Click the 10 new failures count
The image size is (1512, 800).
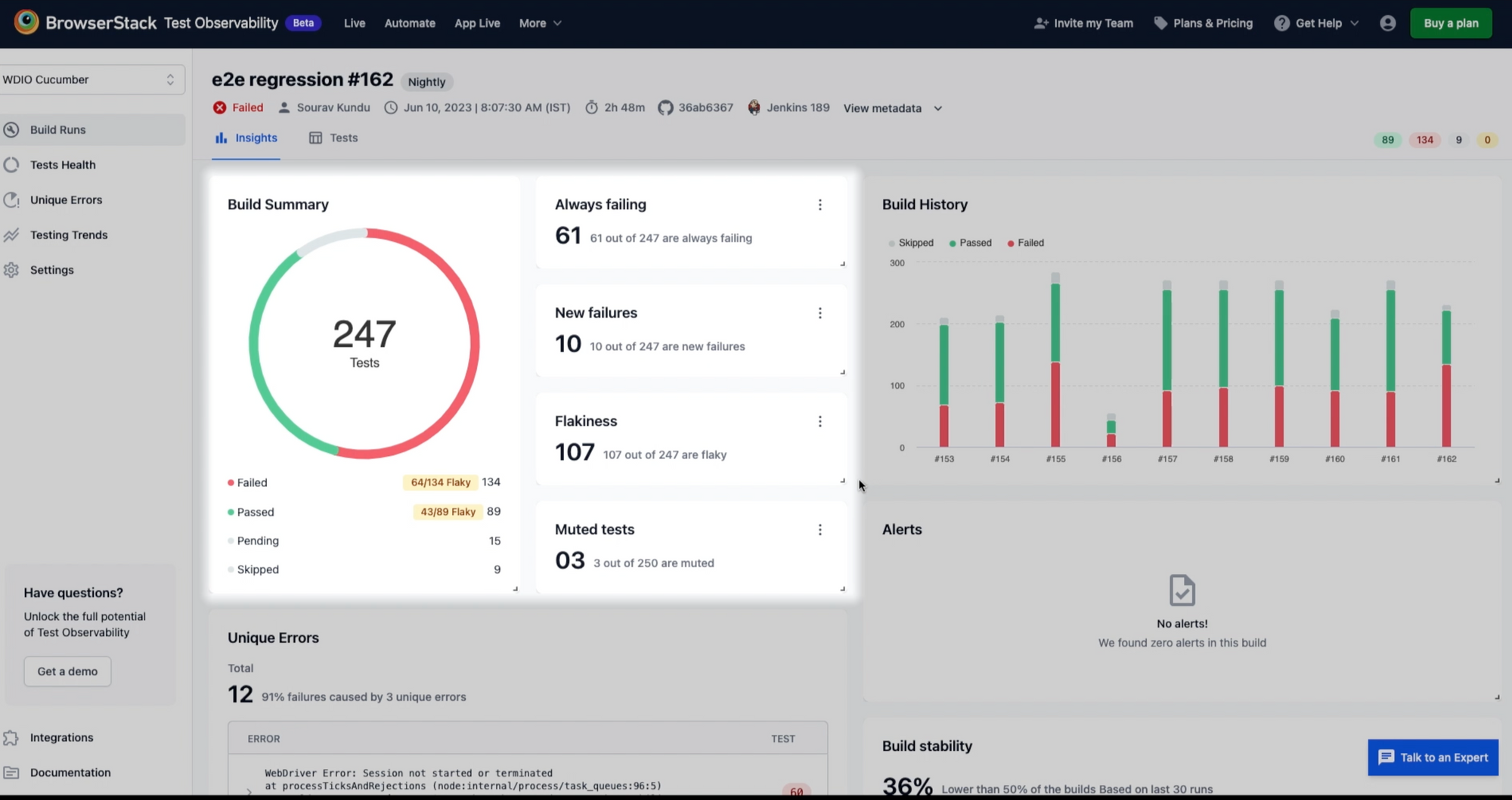568,344
